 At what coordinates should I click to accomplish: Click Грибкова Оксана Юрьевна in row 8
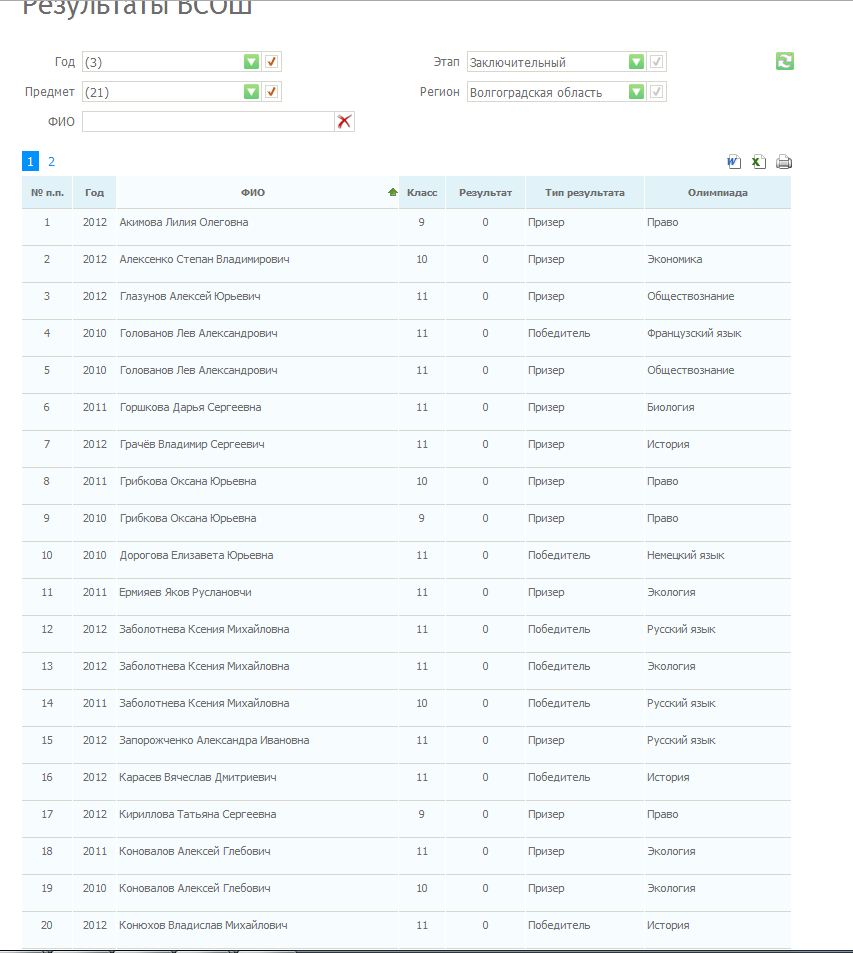[x=188, y=482]
